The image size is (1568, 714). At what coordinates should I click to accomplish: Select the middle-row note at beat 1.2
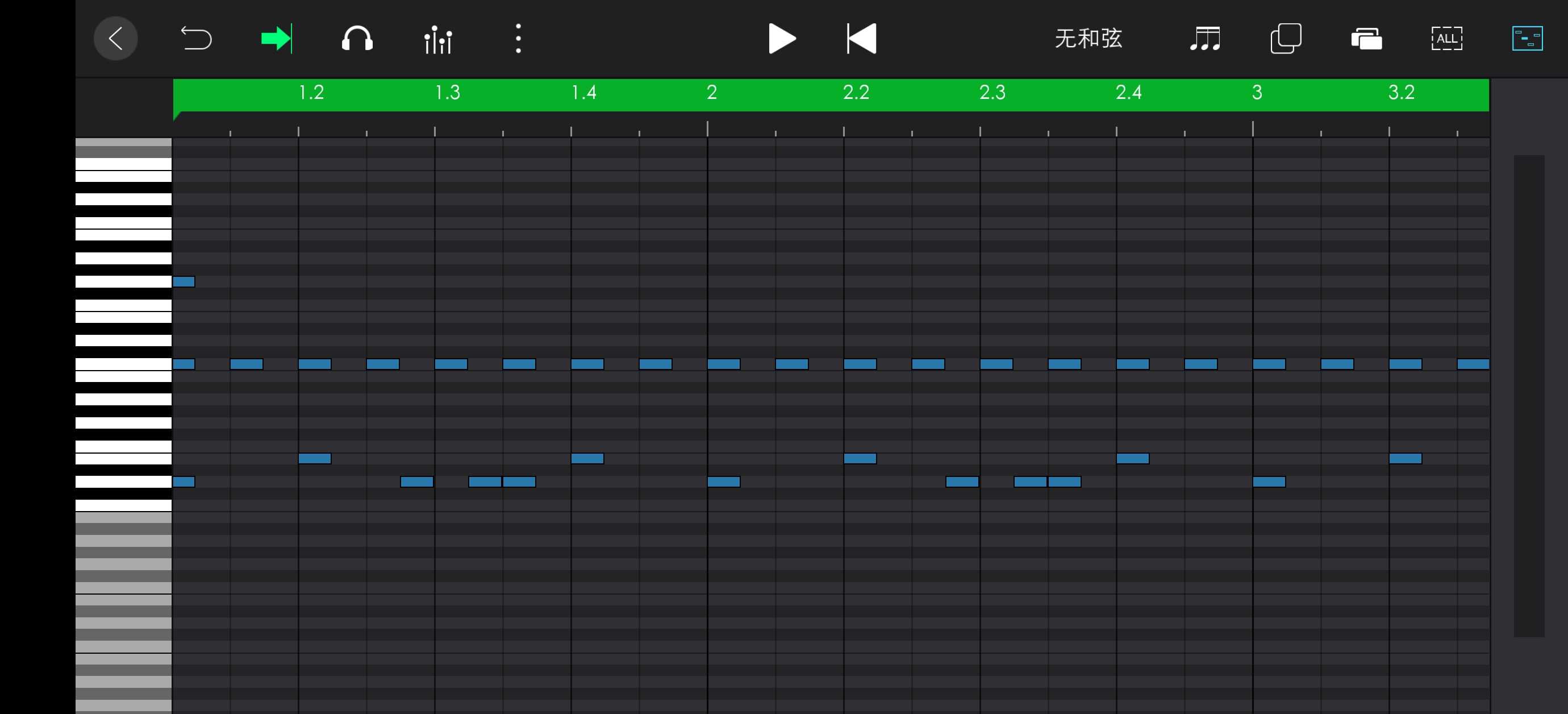tap(315, 364)
